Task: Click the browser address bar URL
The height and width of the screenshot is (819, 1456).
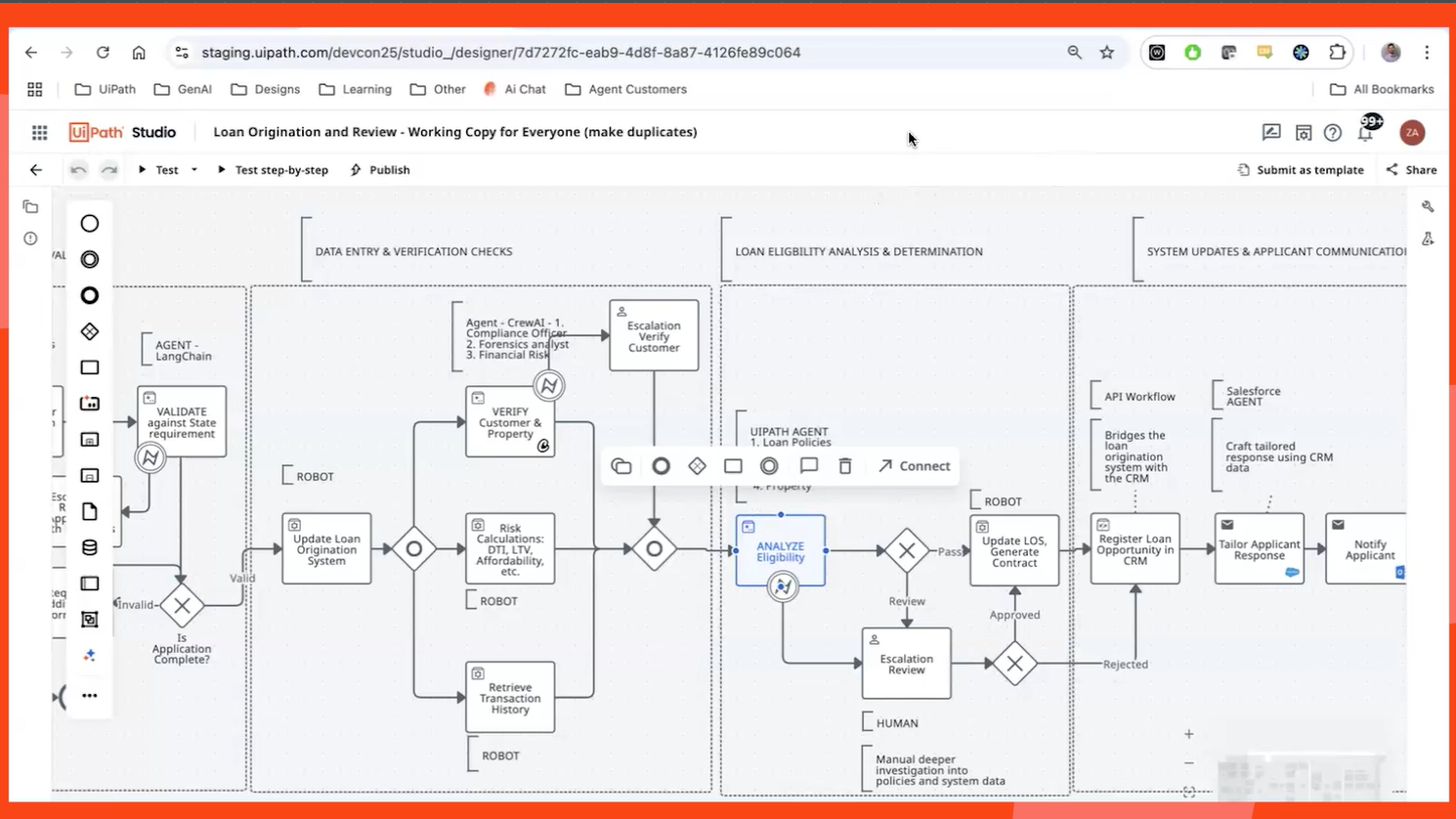Action: tap(501, 53)
